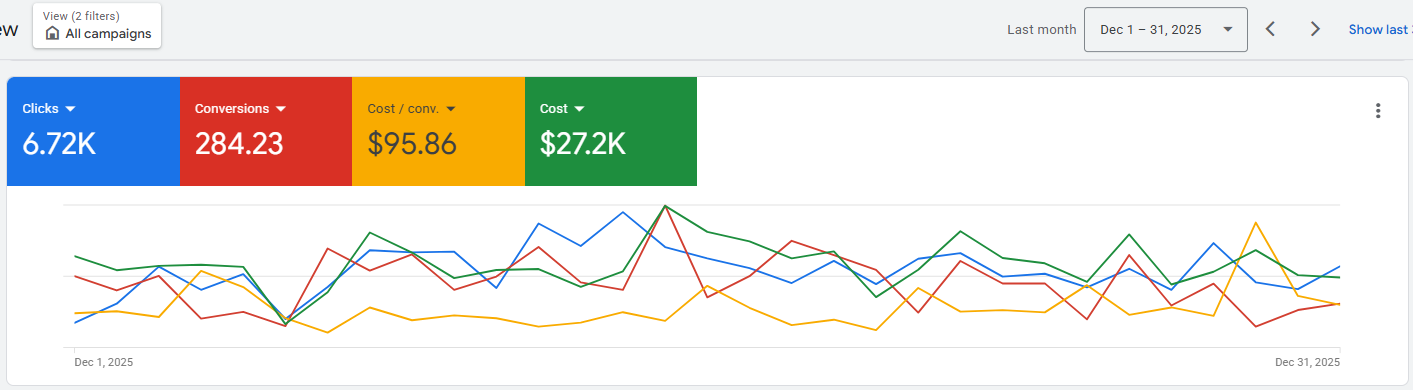
Task: Go to next date period arrow
Action: 1315,29
